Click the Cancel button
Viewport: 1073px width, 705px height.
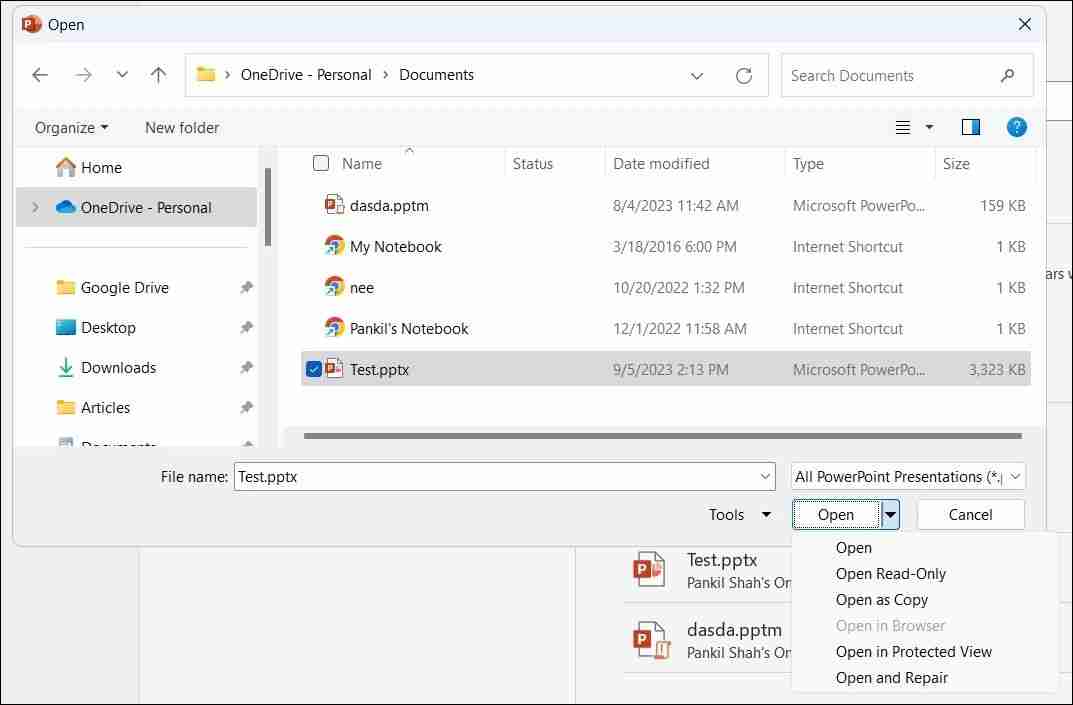970,514
